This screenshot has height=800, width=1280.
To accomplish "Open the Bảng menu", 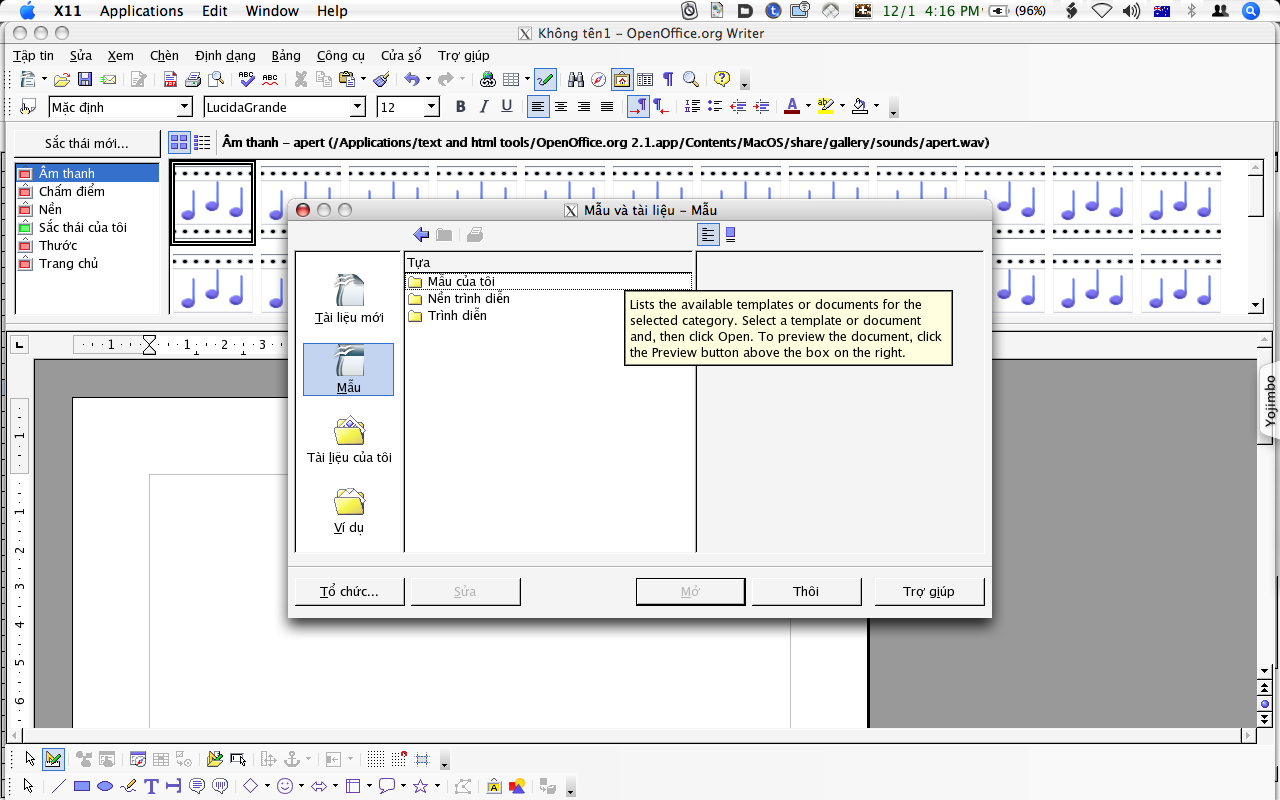I will (x=286, y=56).
